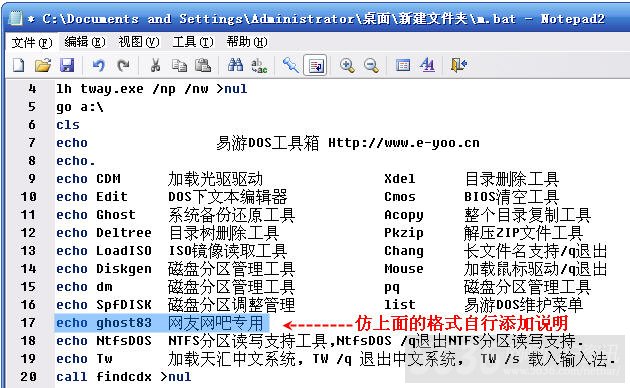Open the 文件(F) menu

tap(32, 42)
